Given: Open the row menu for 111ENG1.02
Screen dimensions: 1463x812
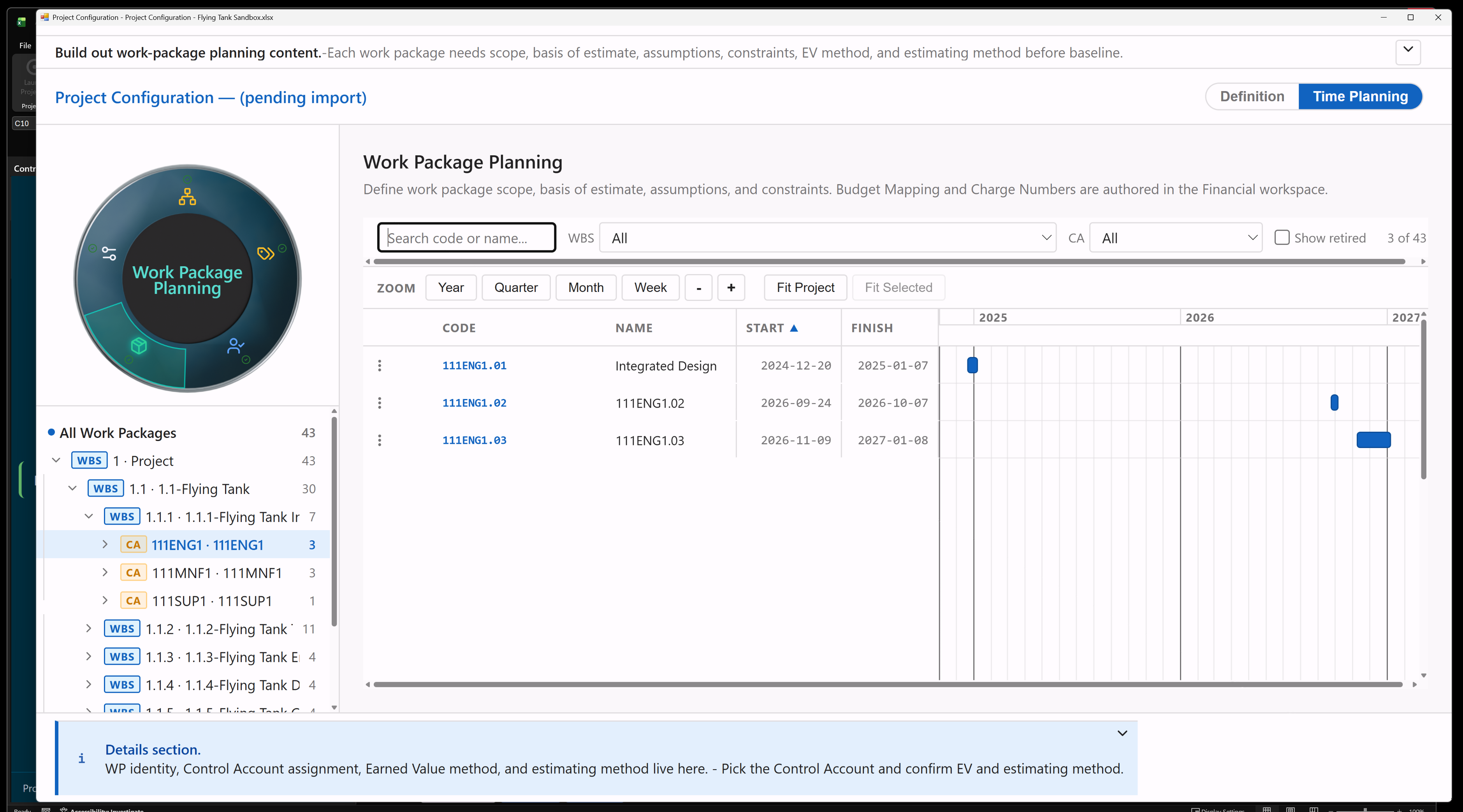Looking at the screenshot, I should tap(380, 403).
